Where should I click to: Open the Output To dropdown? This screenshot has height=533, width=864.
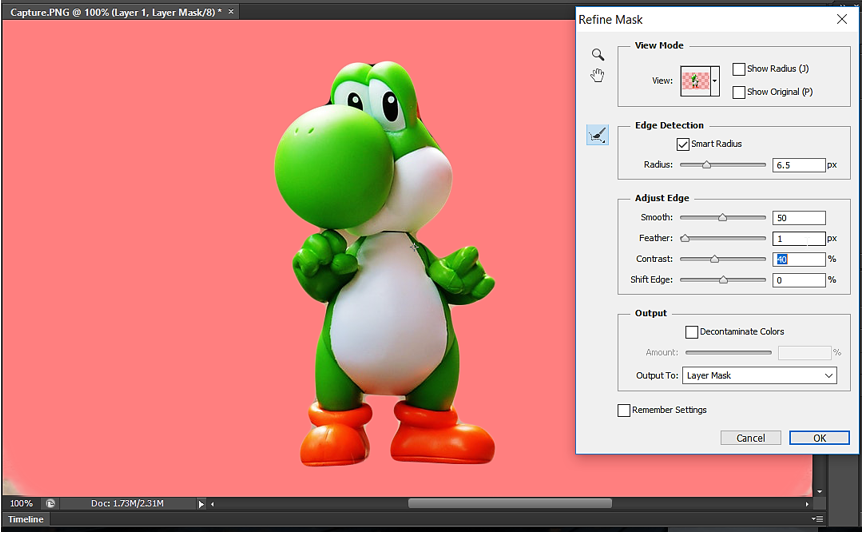pos(759,375)
